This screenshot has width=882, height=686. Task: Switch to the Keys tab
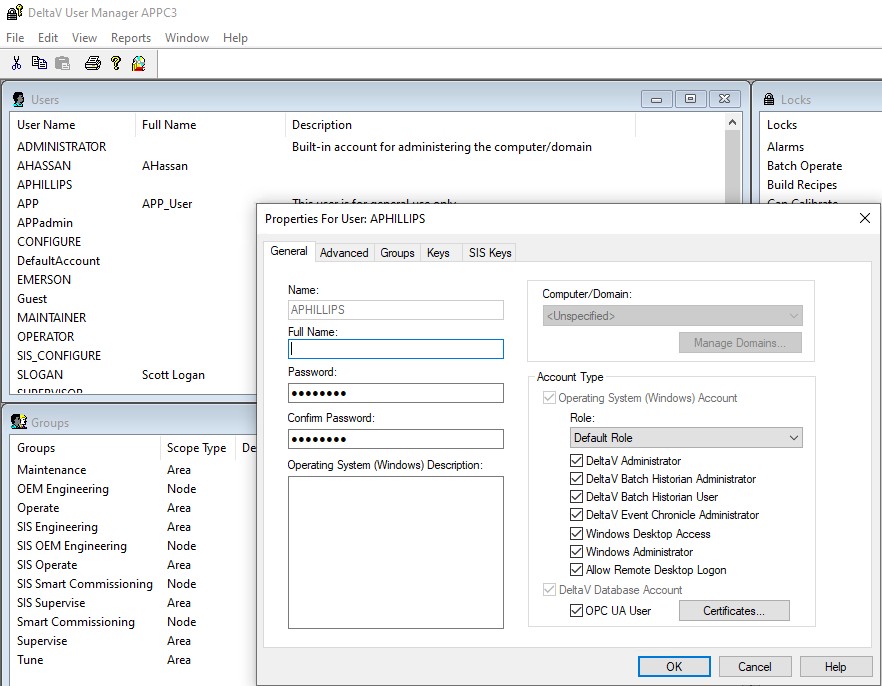[x=438, y=253]
